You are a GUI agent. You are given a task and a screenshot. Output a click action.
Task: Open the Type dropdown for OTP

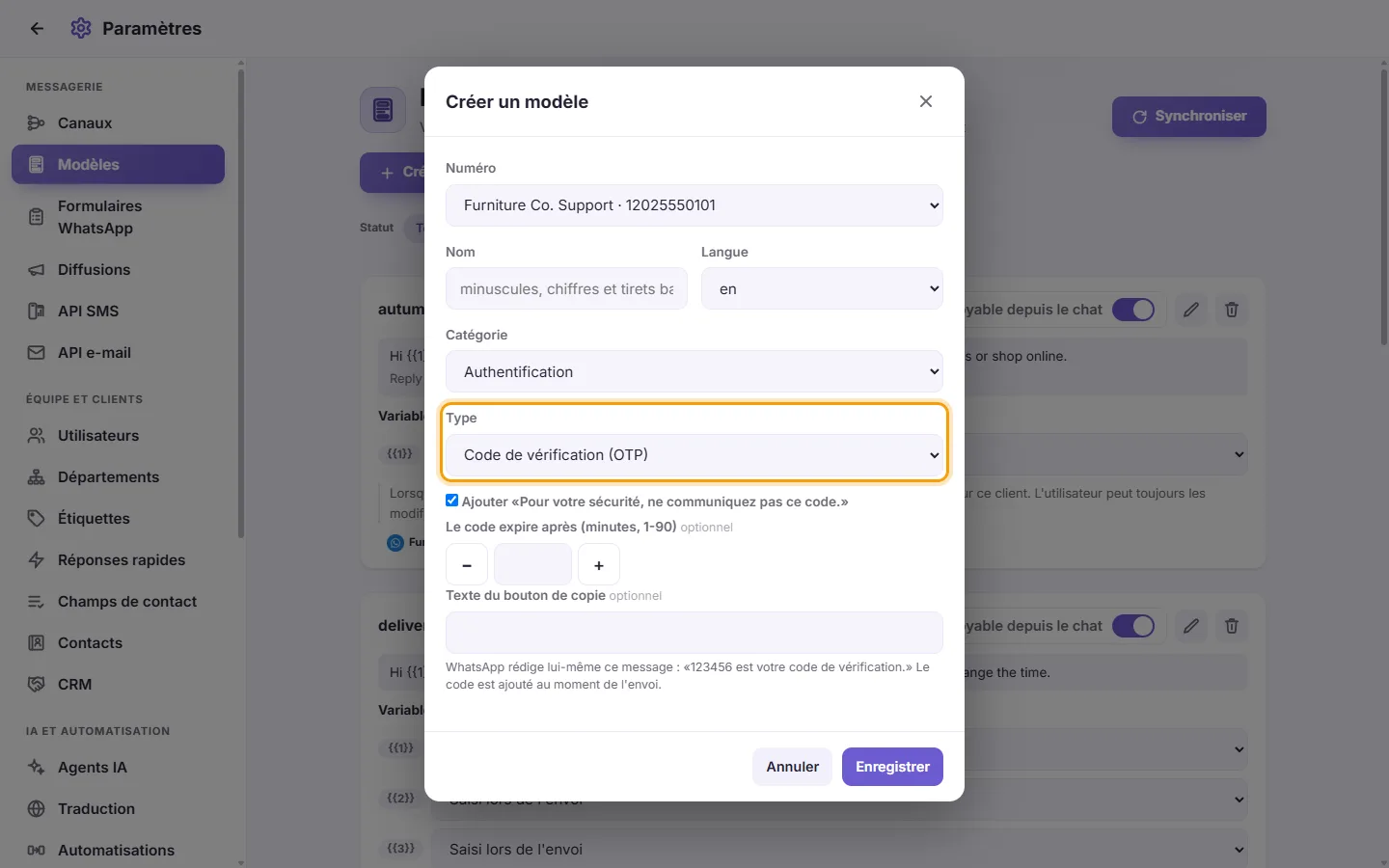pos(694,455)
